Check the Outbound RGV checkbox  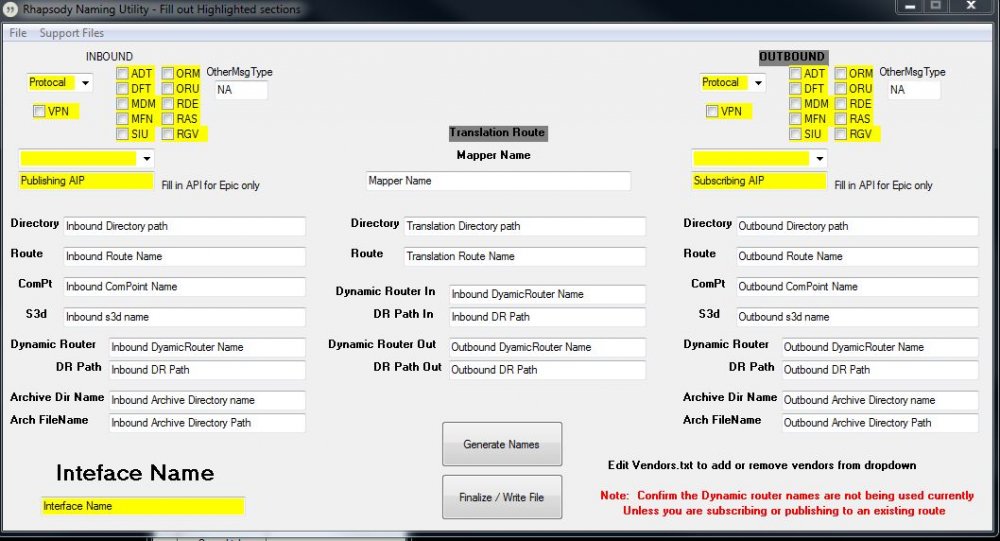pyautogui.click(x=841, y=134)
